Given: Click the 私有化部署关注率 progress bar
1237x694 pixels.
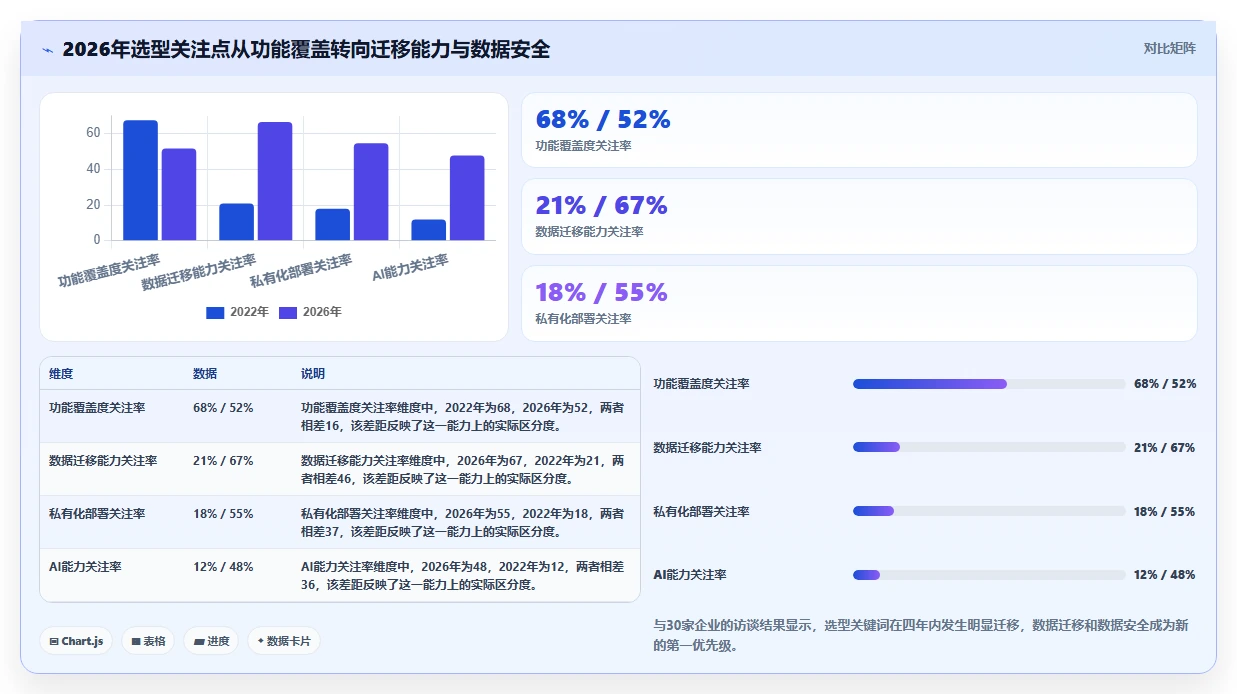Looking at the screenshot, I should (989, 511).
